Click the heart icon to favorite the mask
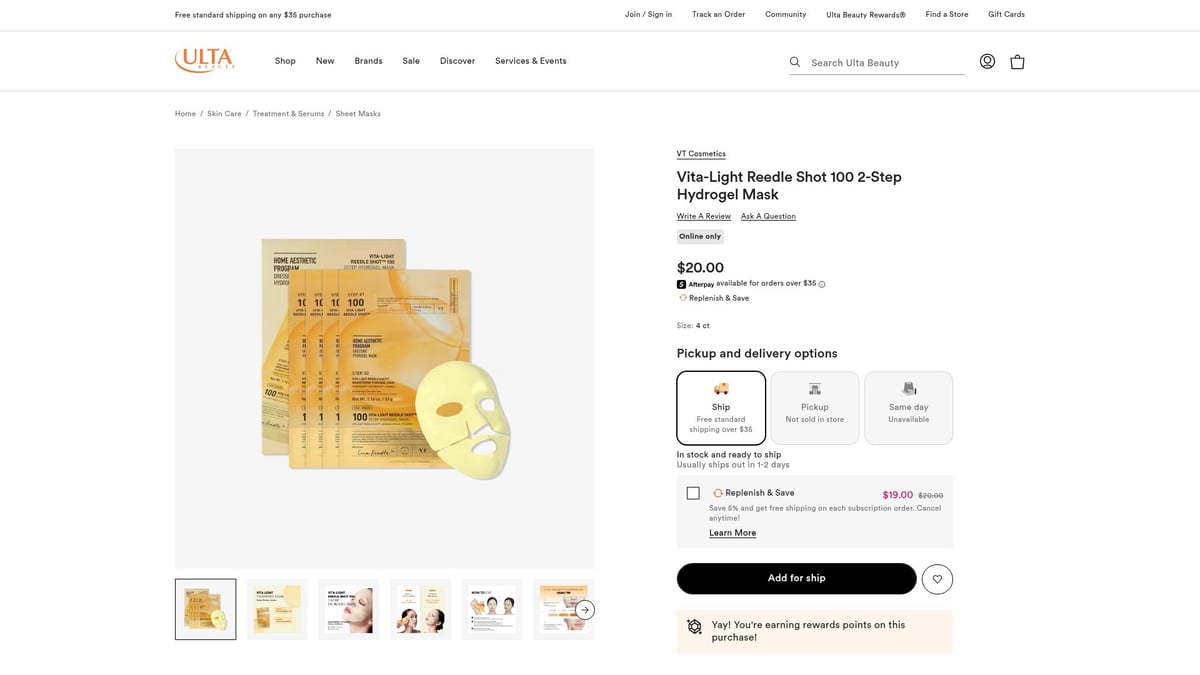Image resolution: width=1200 pixels, height=675 pixels. pyautogui.click(x=937, y=578)
